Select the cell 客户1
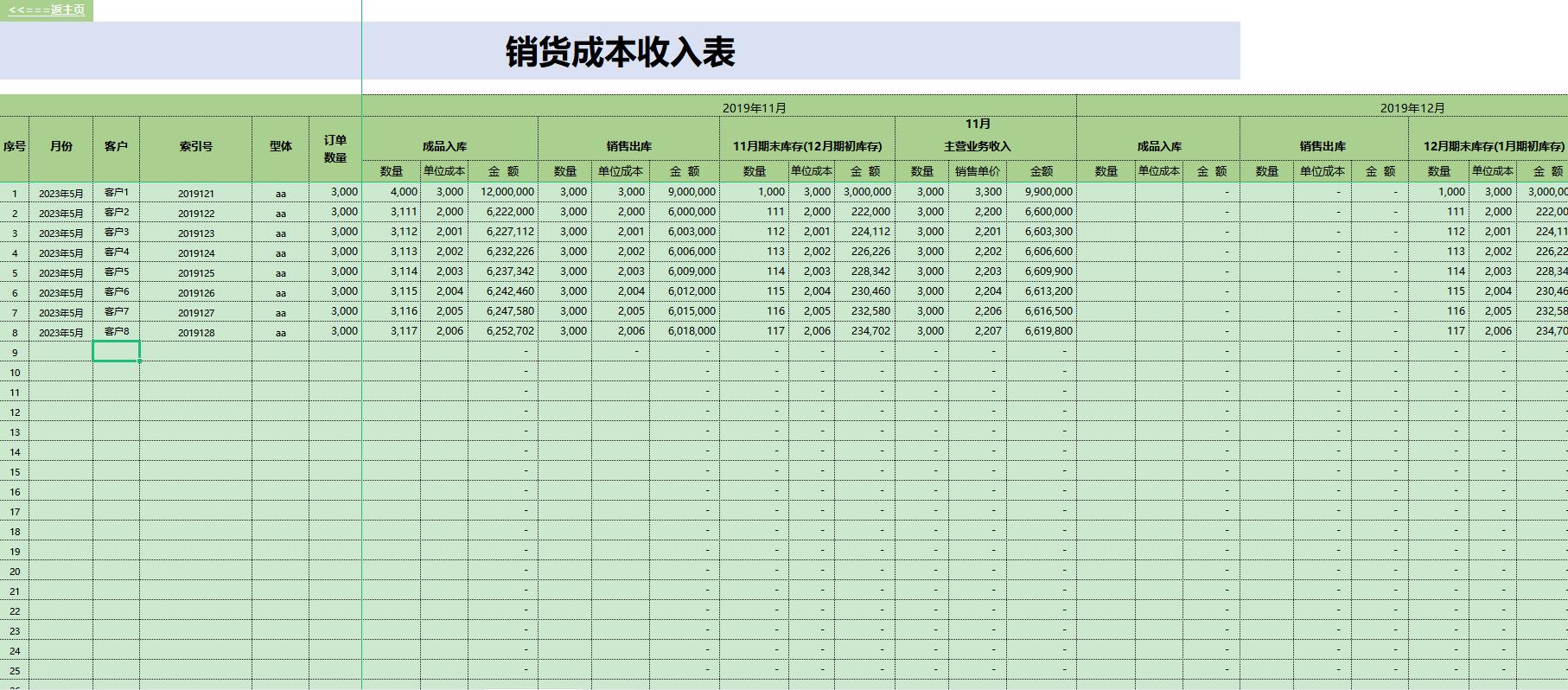Screen dimensions: 1568x690 click(116, 192)
